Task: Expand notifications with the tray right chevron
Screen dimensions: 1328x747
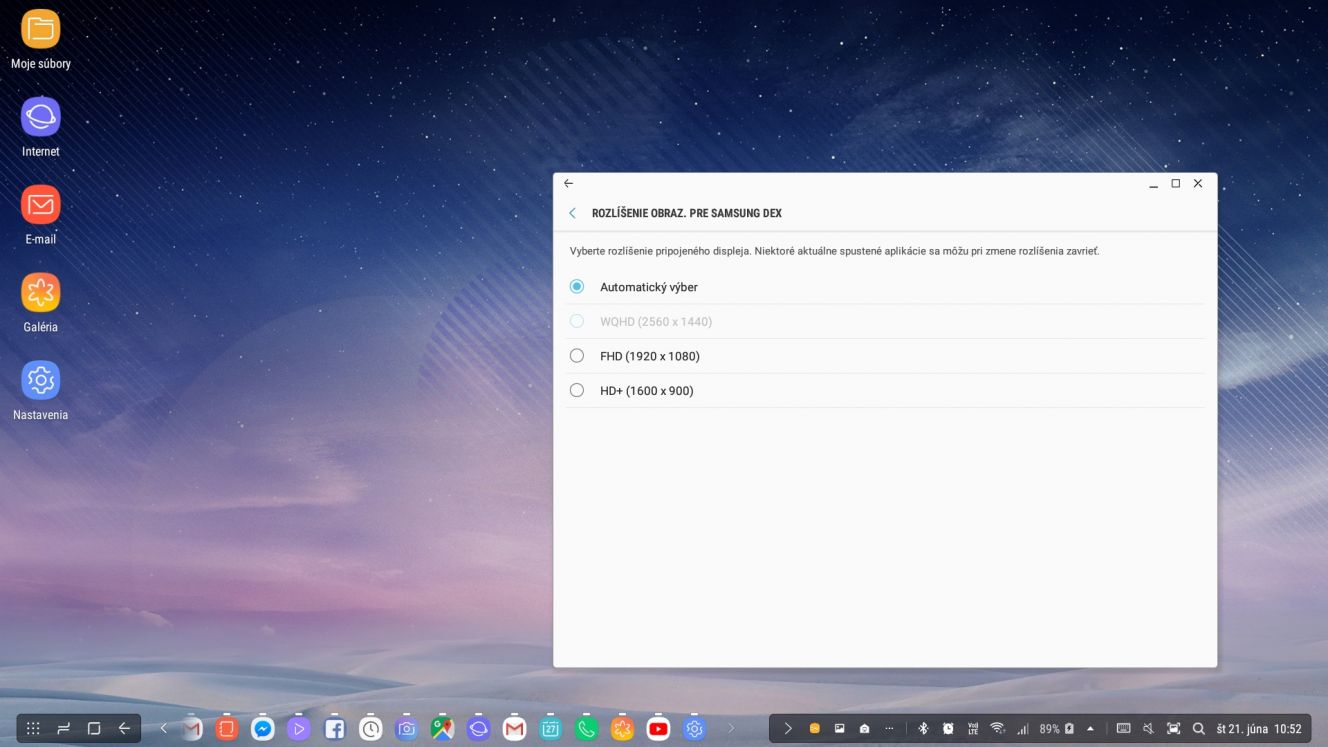Action: [788, 729]
